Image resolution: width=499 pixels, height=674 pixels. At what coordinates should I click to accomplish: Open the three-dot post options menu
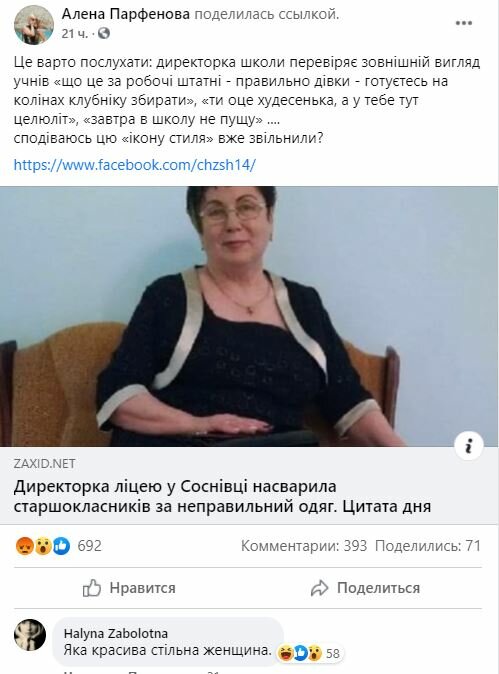464,23
